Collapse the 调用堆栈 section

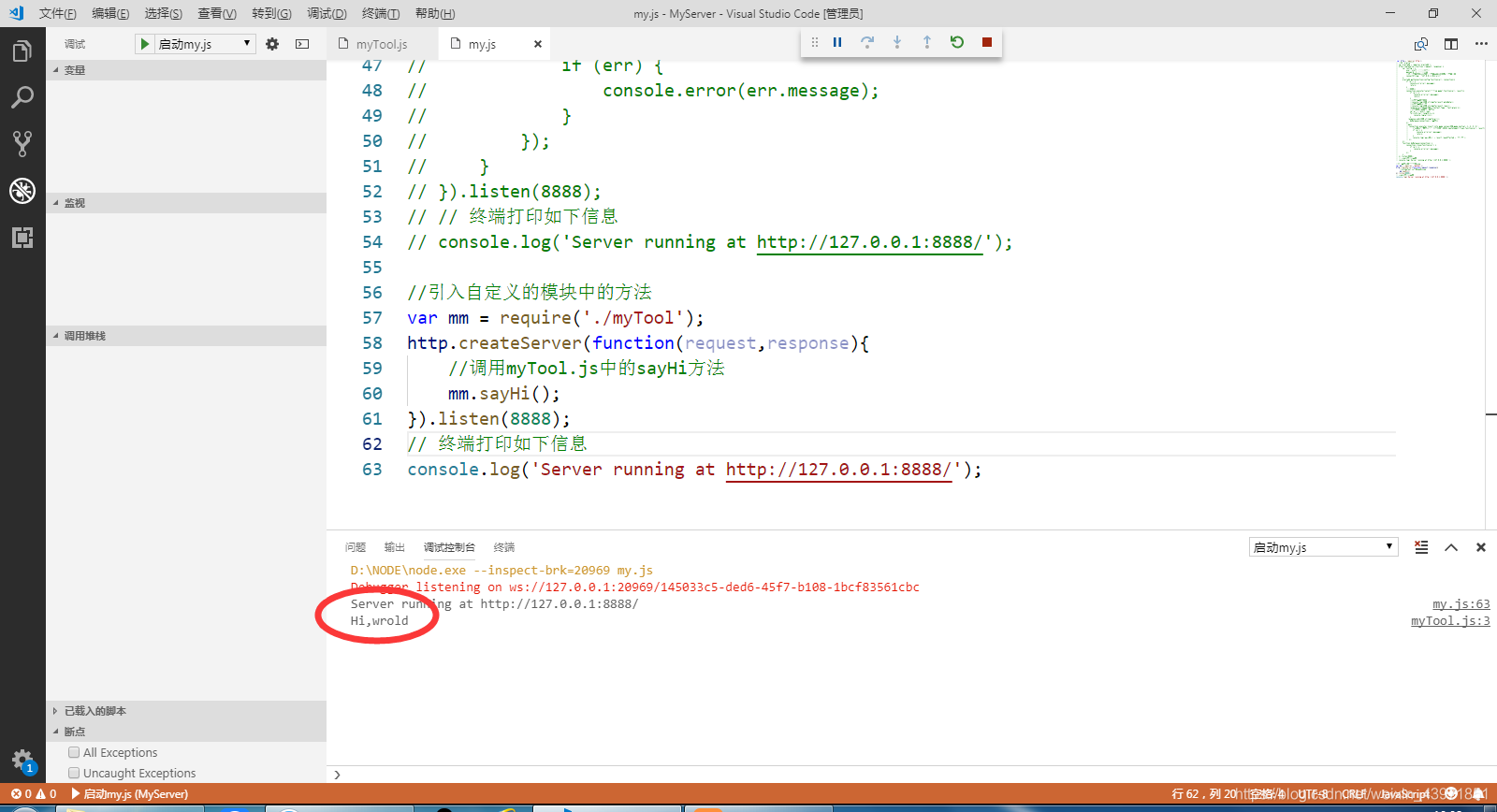pyautogui.click(x=186, y=336)
